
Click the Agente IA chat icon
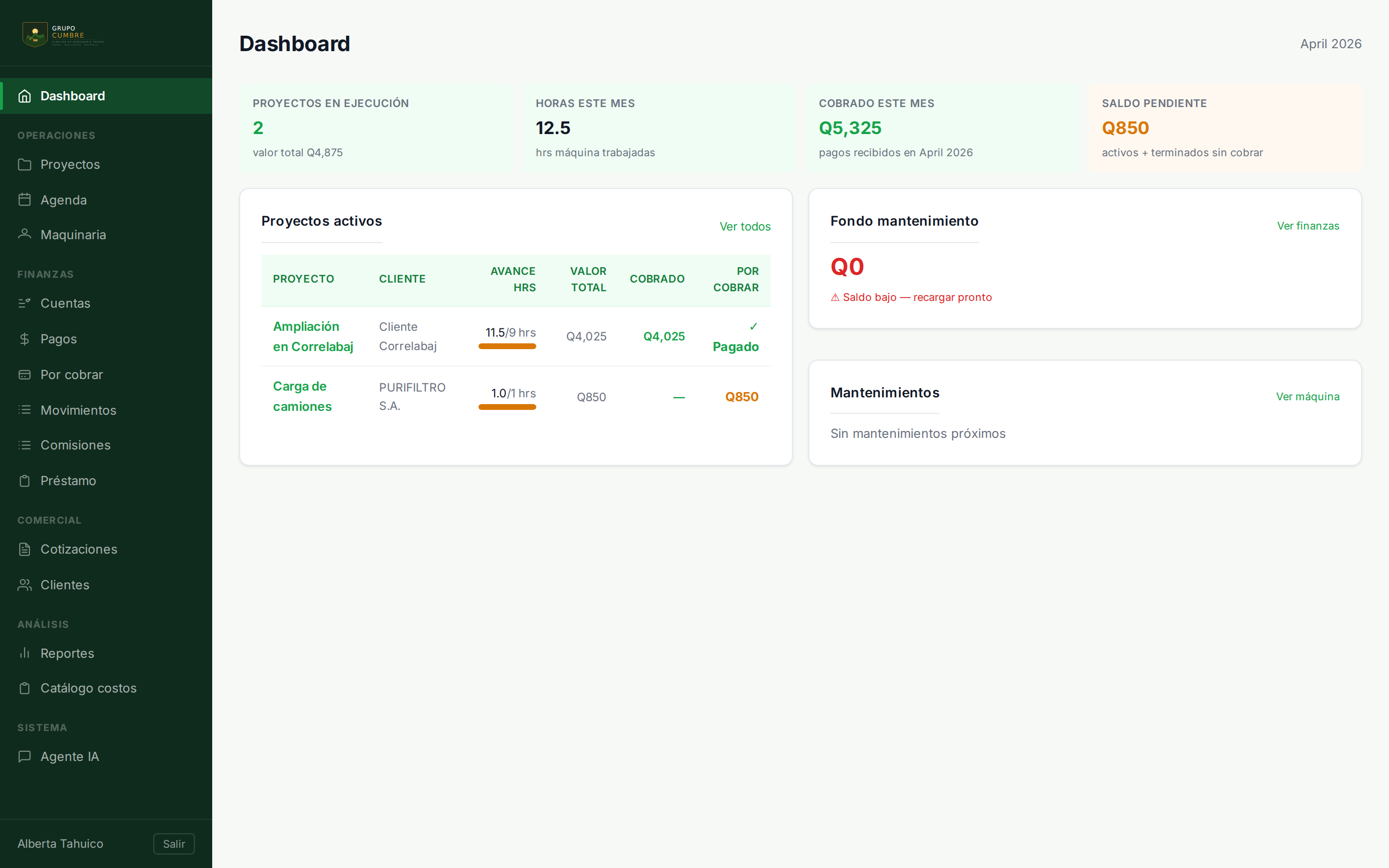[x=24, y=757]
